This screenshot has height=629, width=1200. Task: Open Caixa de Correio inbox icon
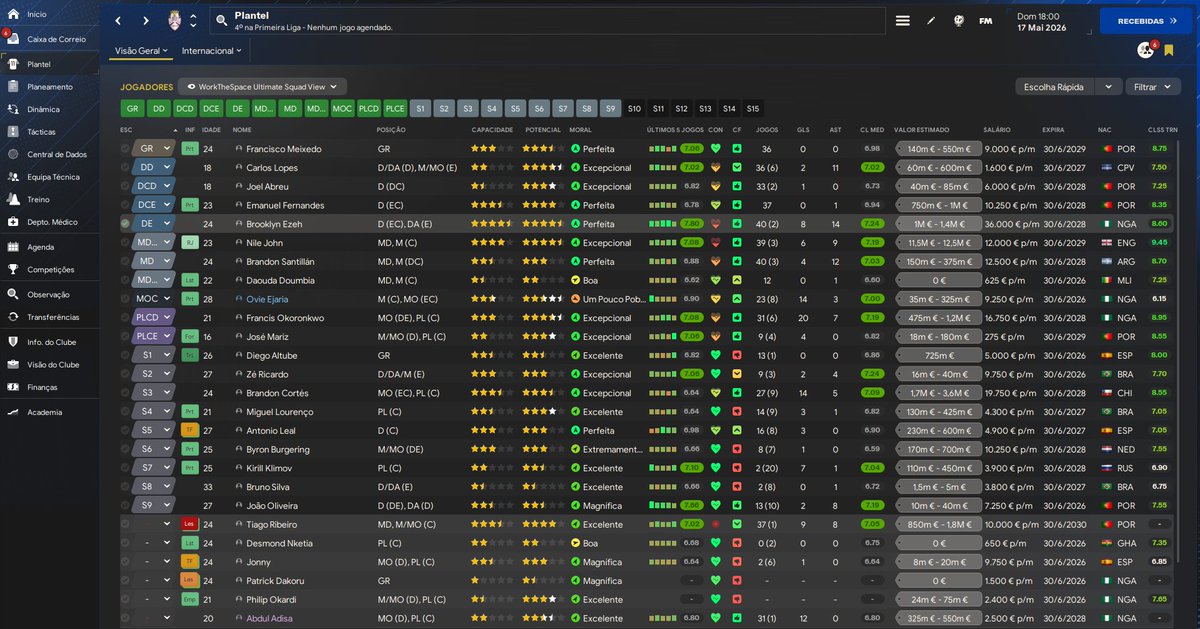click(x=12, y=39)
